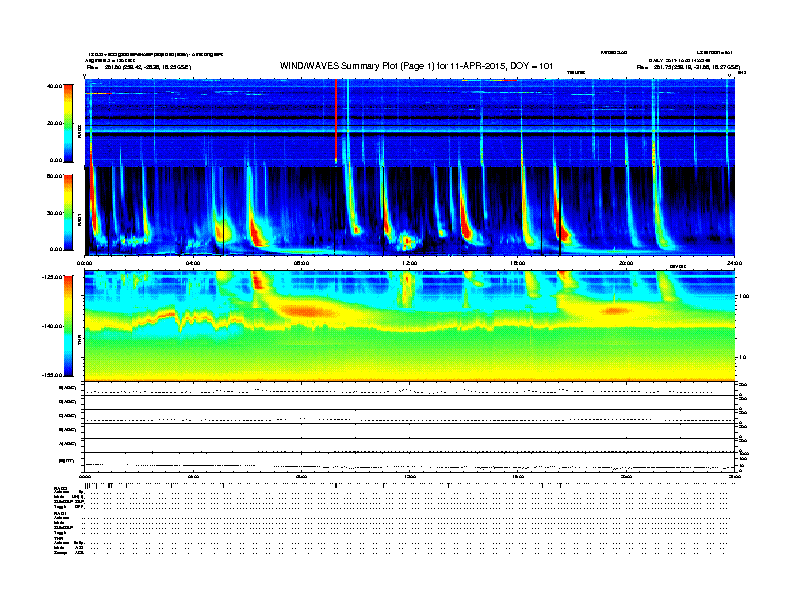Click '04:00' on the lower line-plot time axis
This screenshot has width=792, height=612.
point(193,476)
